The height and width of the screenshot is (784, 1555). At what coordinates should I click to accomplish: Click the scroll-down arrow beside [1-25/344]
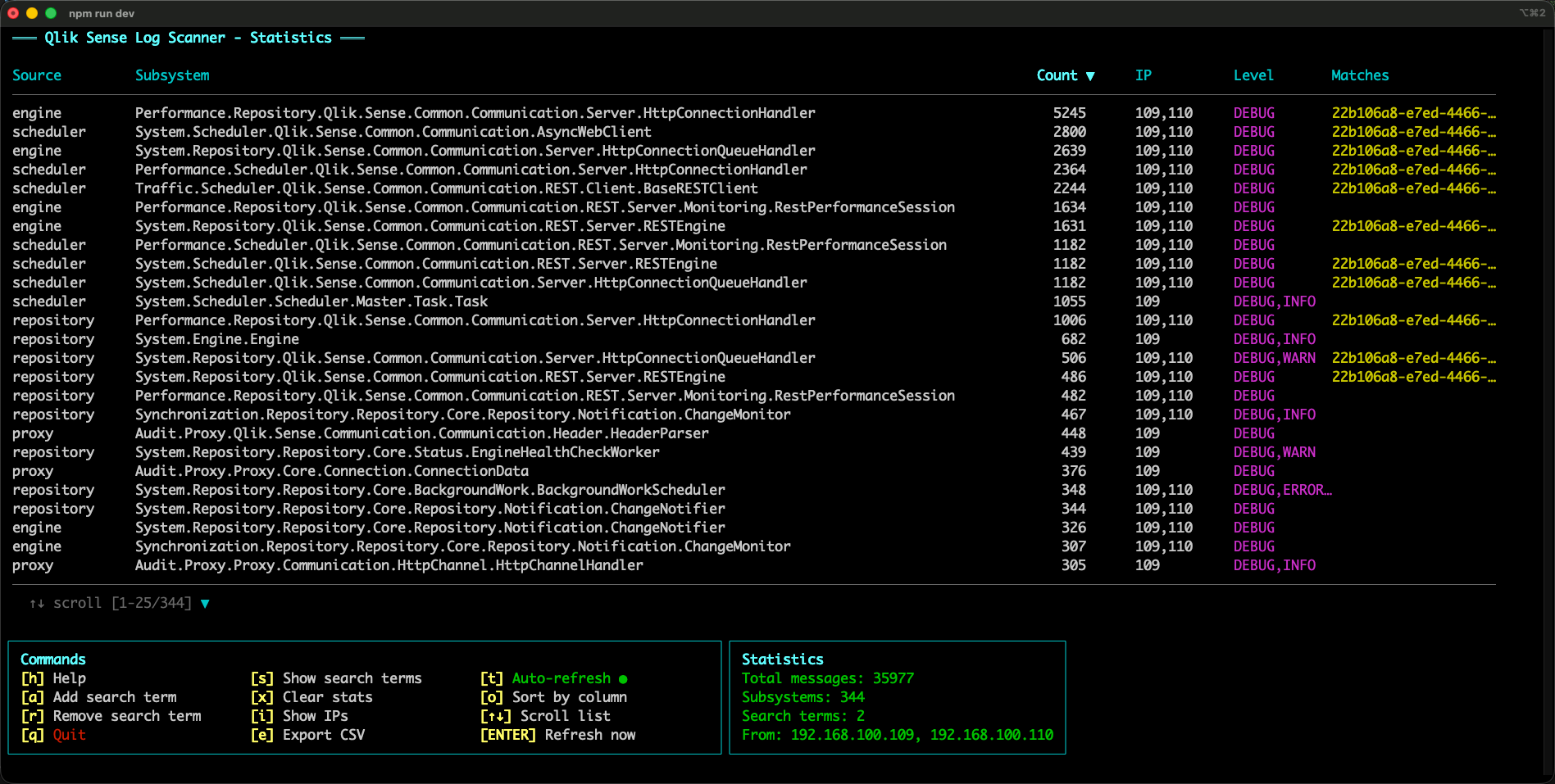[205, 604]
